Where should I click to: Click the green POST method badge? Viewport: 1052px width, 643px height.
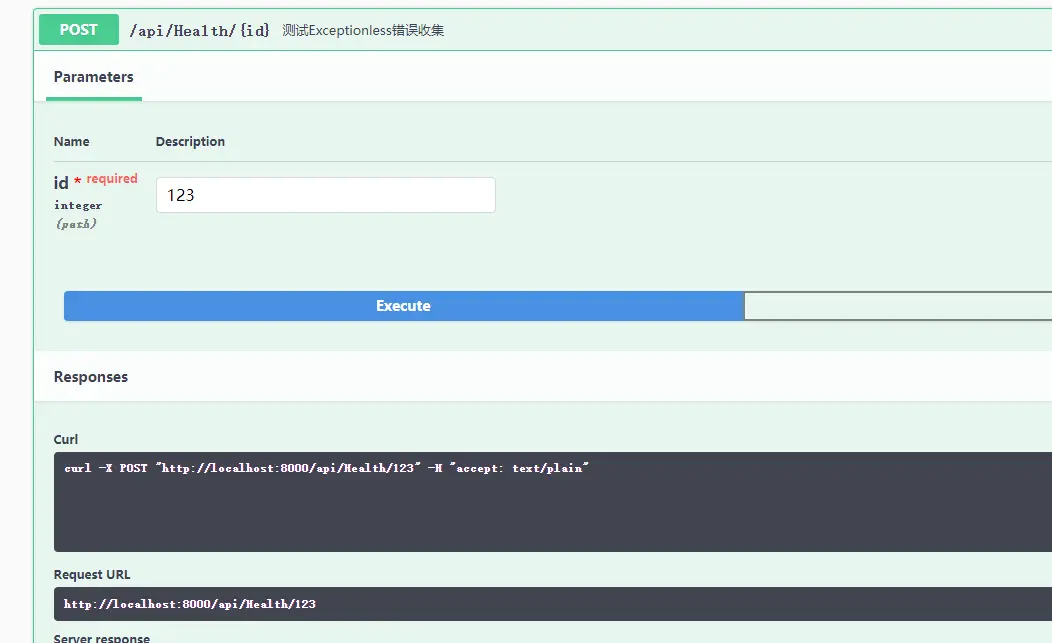tap(78, 30)
